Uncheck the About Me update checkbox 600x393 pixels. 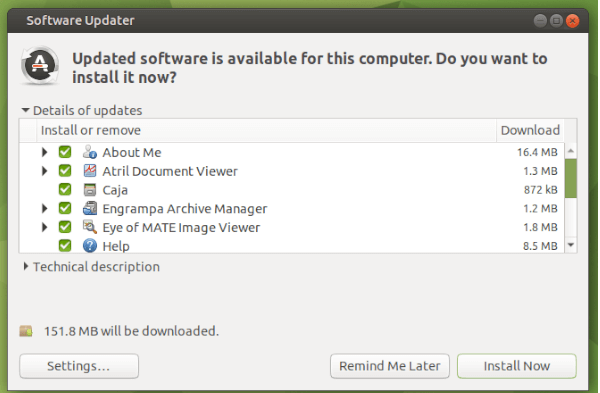(x=65, y=152)
